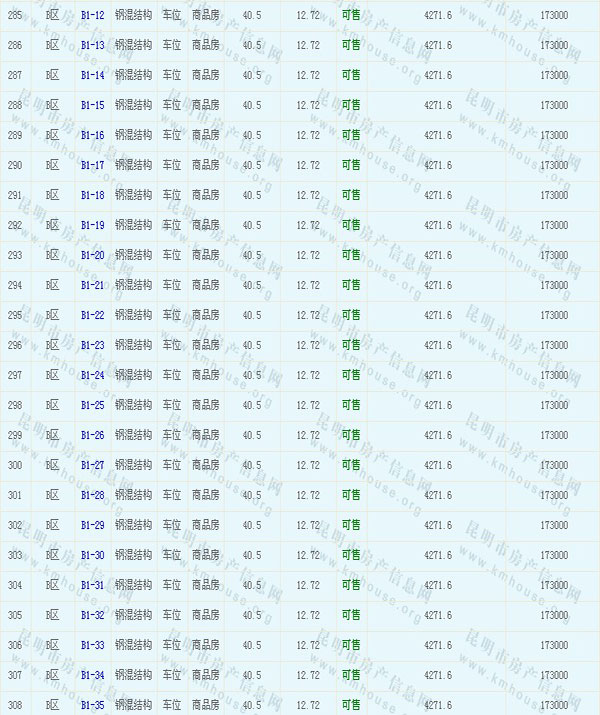Image resolution: width=600 pixels, height=715 pixels.
Task: View unit B1-24 details link
Action: (x=92, y=375)
